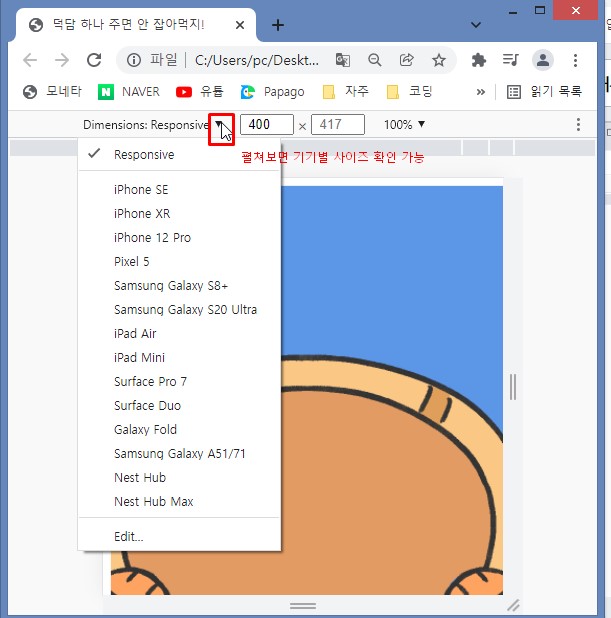
Task: Open the 코딩 bookmark folder
Action: click(410, 92)
